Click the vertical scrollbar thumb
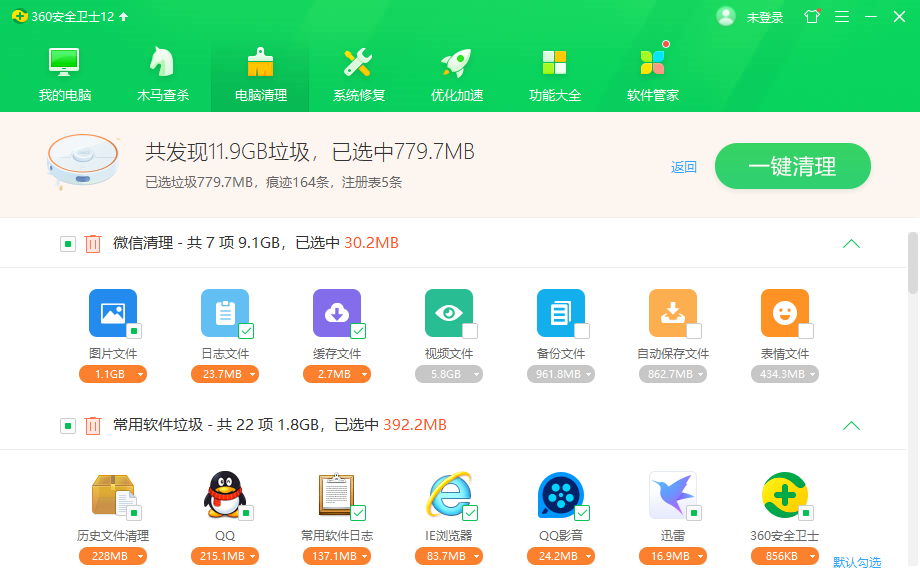Screen dimensions: 920x580 [912, 262]
